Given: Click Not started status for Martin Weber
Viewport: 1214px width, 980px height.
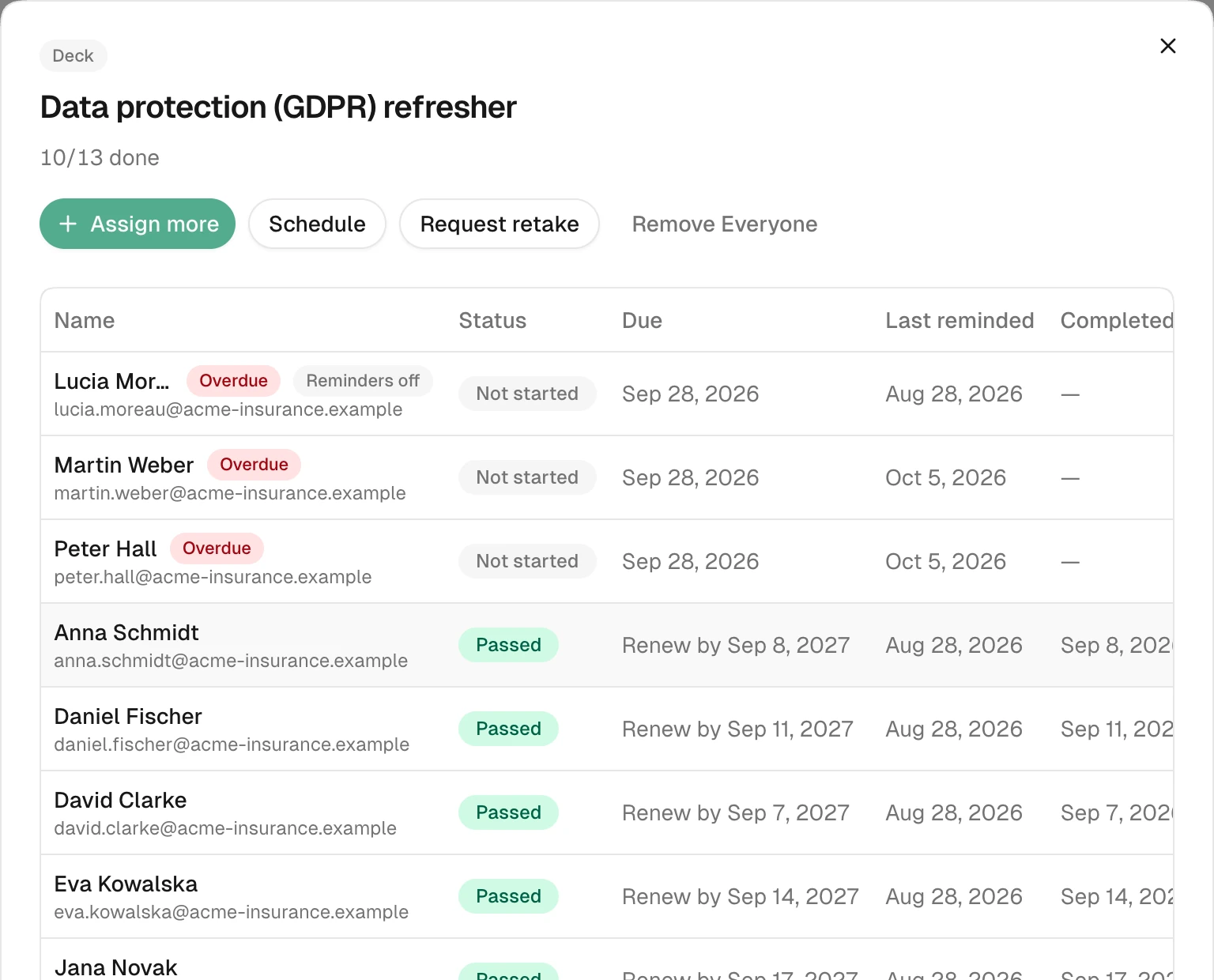Looking at the screenshot, I should point(527,477).
